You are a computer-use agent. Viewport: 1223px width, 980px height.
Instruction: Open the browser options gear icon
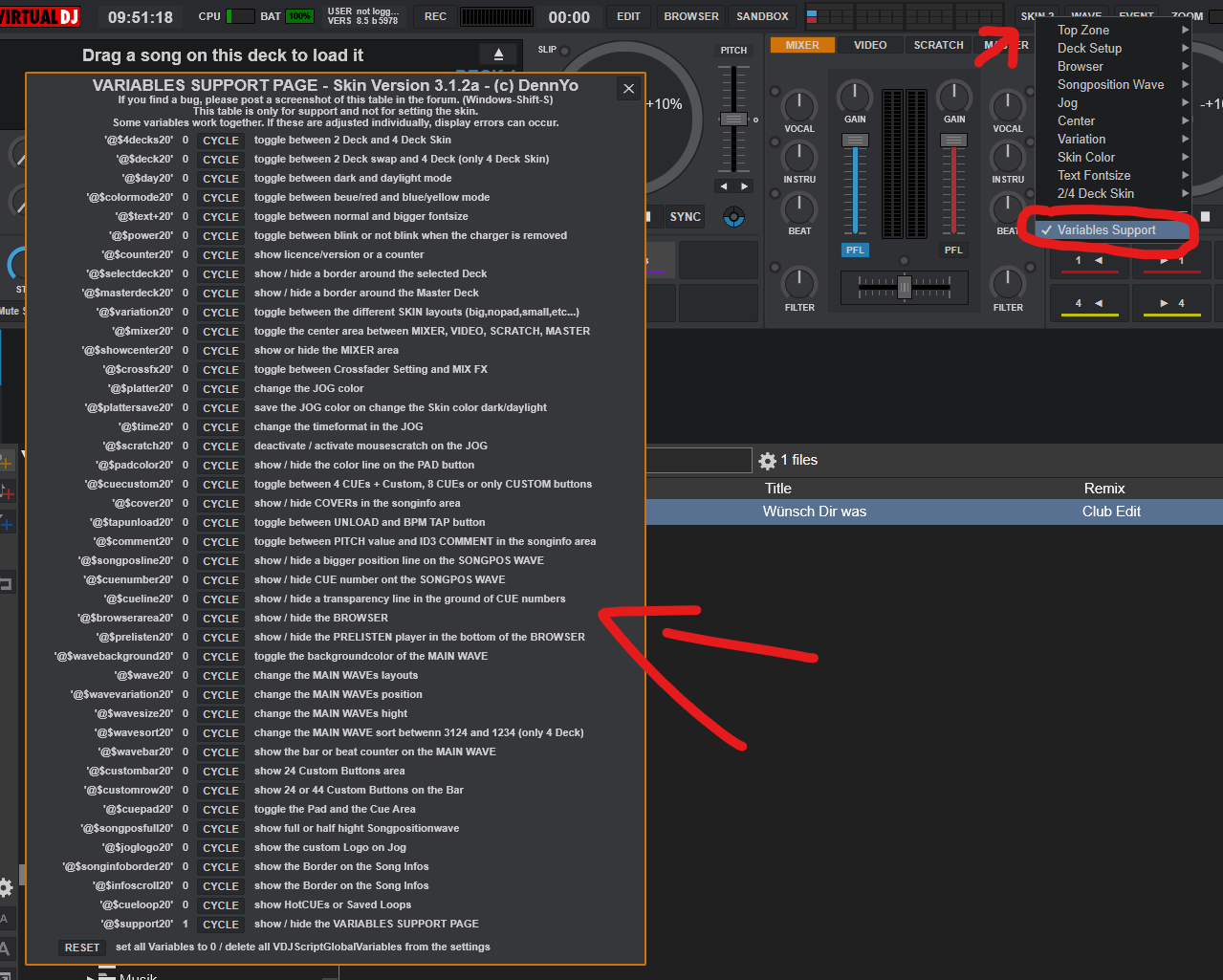coord(767,461)
